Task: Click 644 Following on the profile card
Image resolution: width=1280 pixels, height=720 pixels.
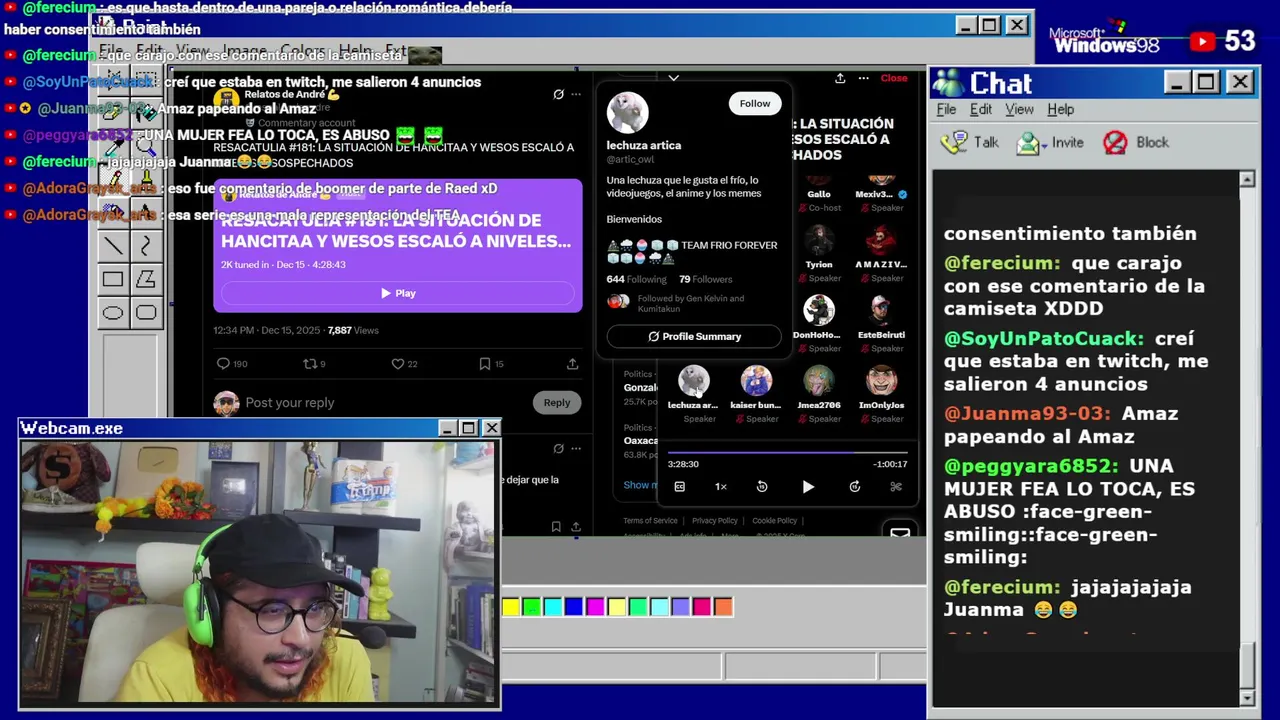Action: [x=636, y=279]
